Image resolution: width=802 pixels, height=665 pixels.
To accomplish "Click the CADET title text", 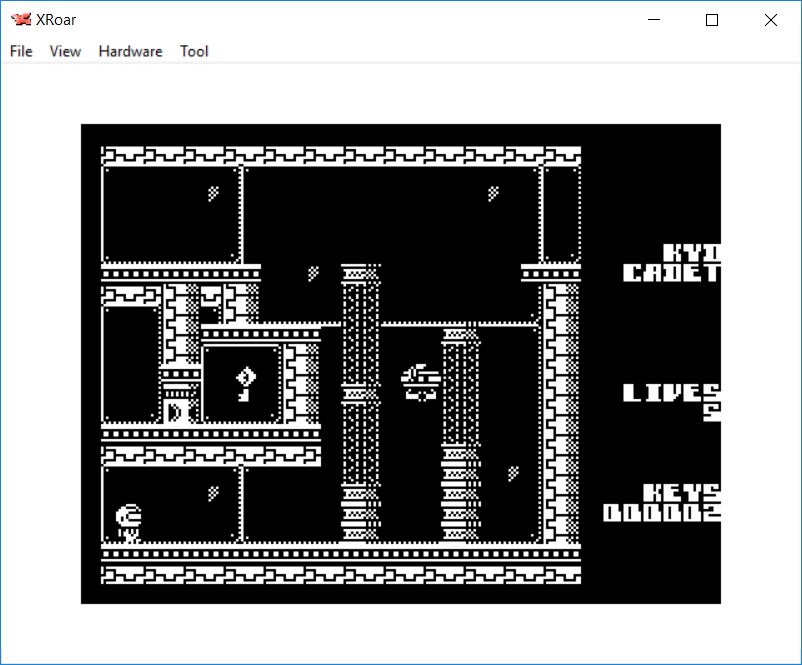I will pos(670,273).
